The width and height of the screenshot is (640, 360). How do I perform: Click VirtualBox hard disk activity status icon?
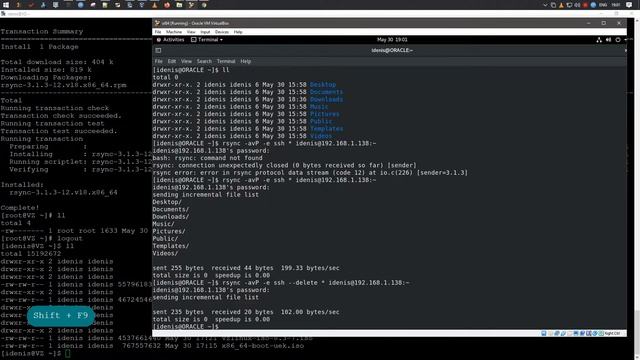(544, 333)
